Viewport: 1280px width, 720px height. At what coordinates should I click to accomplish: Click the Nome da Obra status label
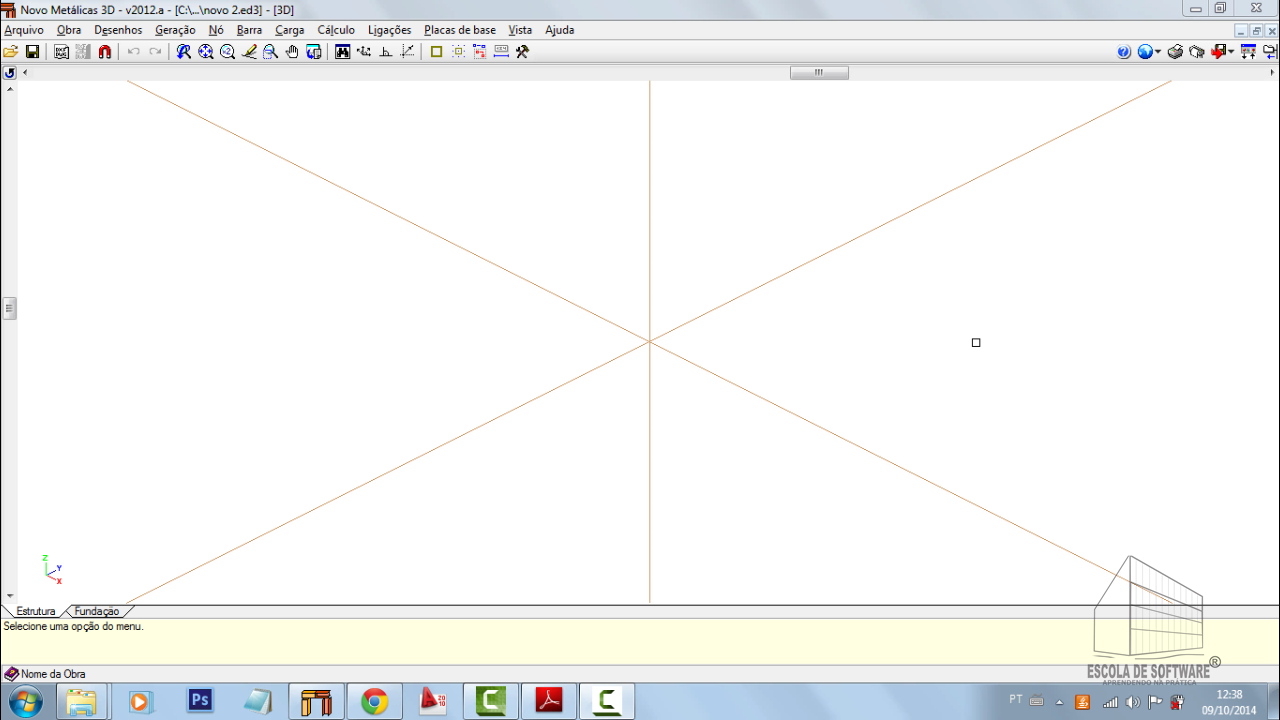pyautogui.click(x=53, y=674)
